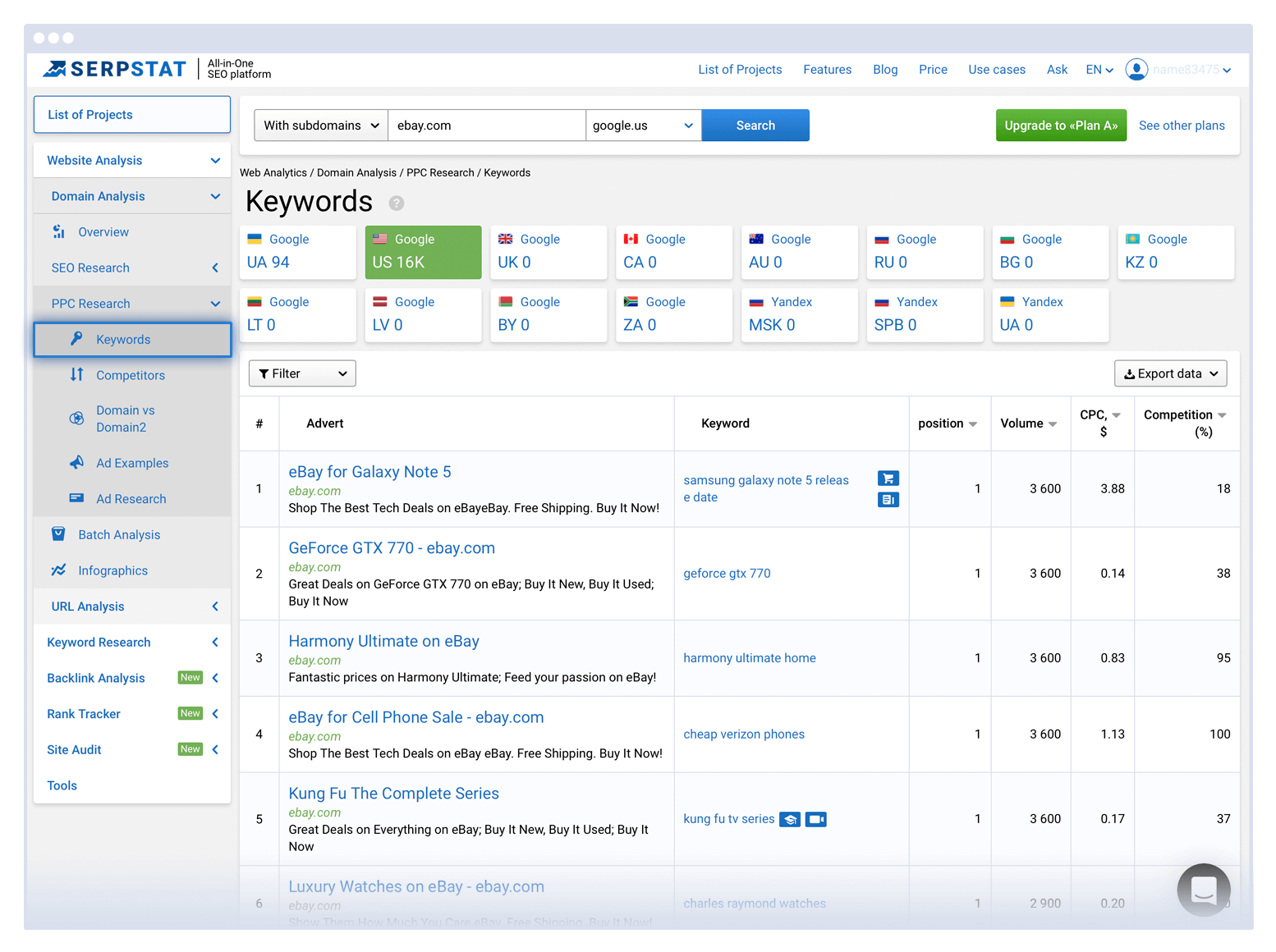This screenshot has width=1276, height=952.
Task: Click the List of Projects sidebar button
Action: (132, 115)
